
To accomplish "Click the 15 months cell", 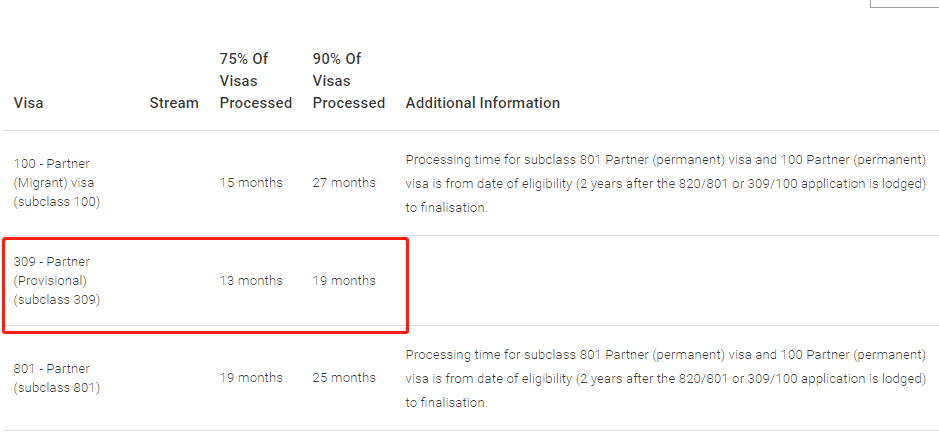I will pyautogui.click(x=251, y=183).
